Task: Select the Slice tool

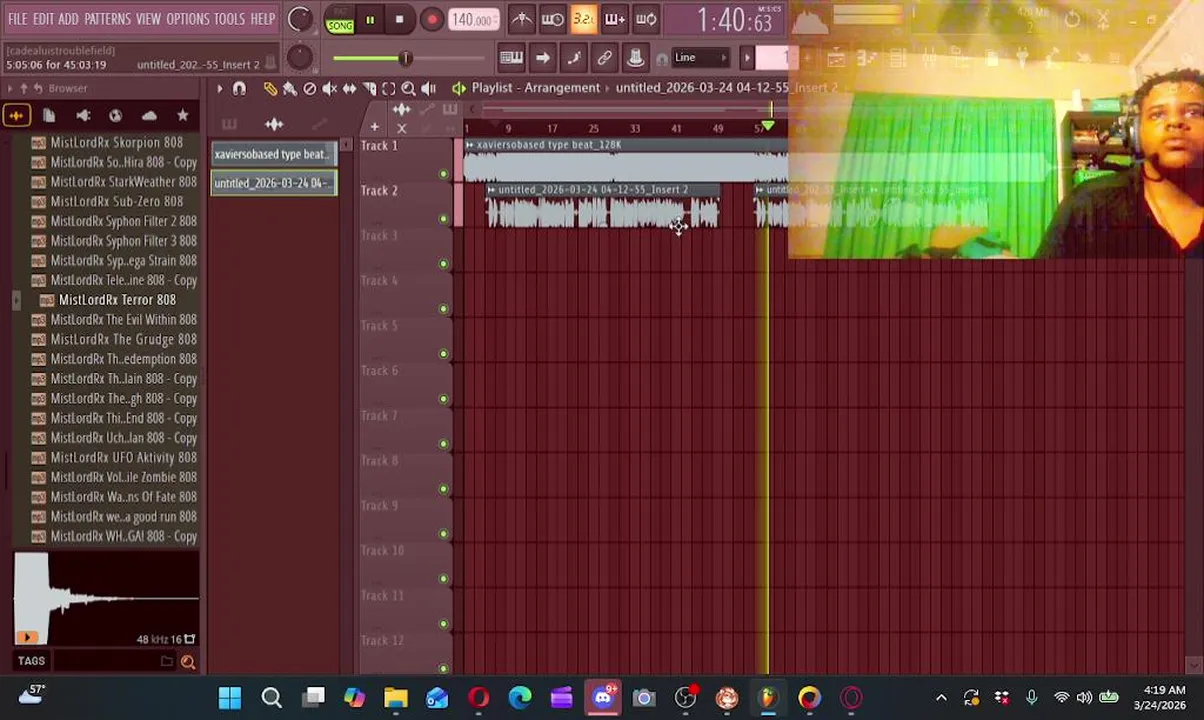Action: pos(369,89)
